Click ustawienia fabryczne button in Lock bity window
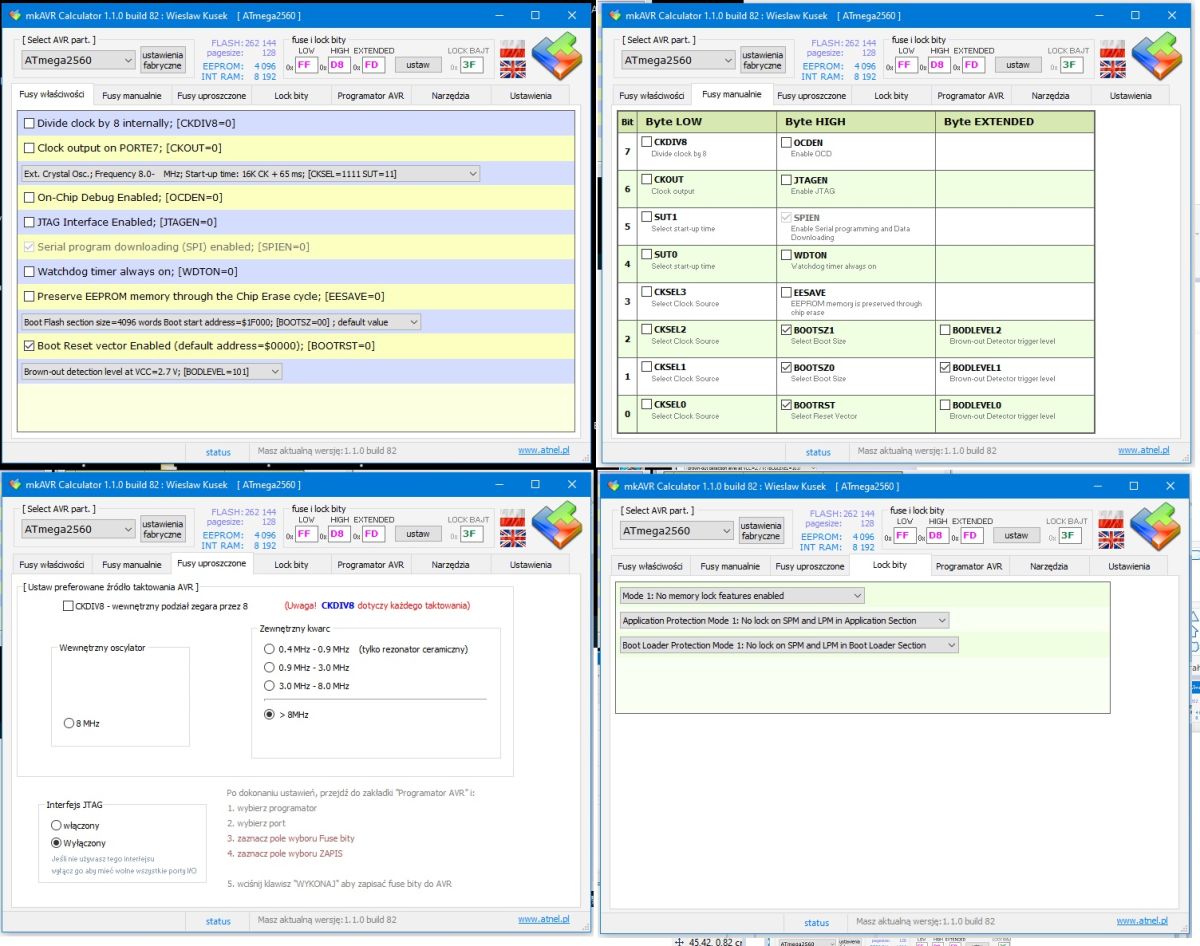The width and height of the screenshot is (1200, 946). pyautogui.click(x=760, y=530)
